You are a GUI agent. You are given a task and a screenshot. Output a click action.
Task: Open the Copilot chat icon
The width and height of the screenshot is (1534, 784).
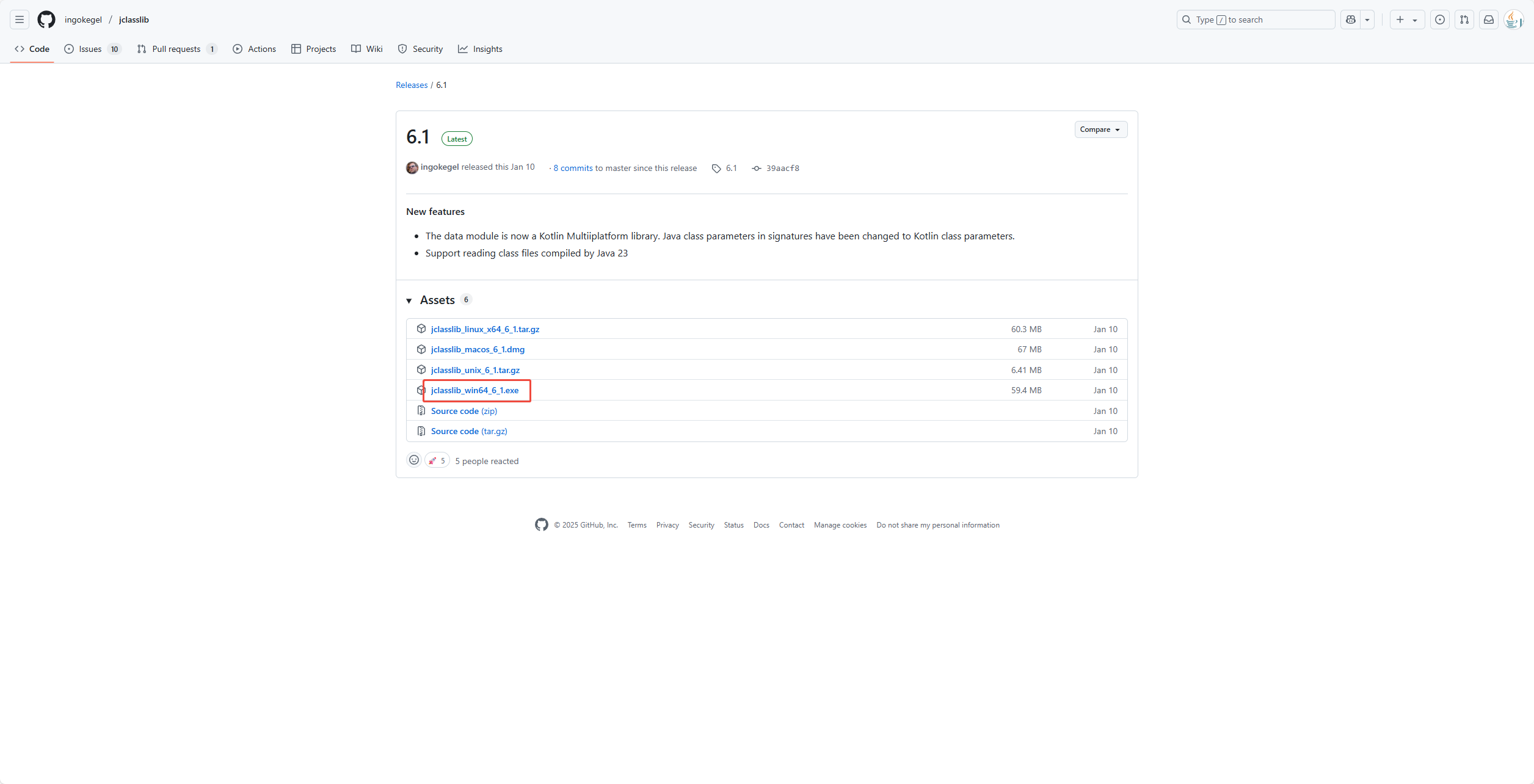pyautogui.click(x=1351, y=20)
